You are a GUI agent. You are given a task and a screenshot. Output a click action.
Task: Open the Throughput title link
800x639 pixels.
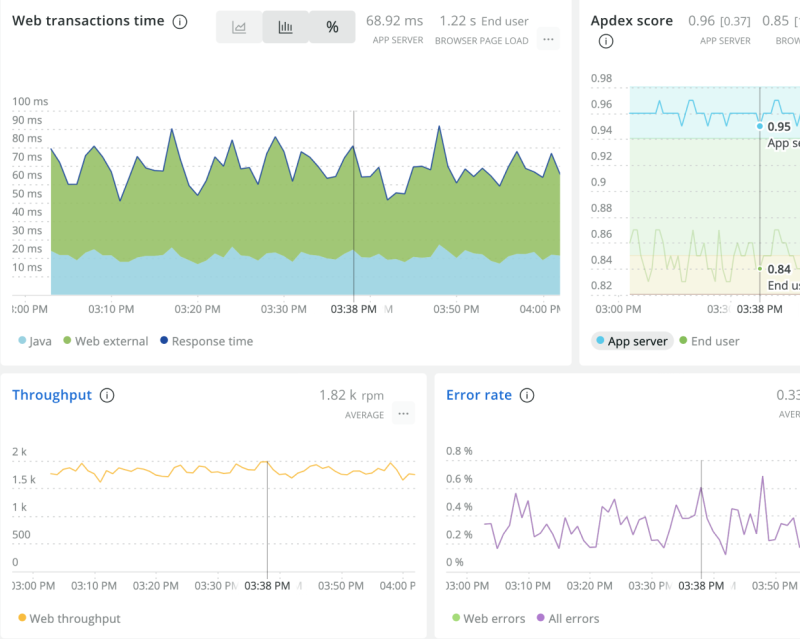52,395
